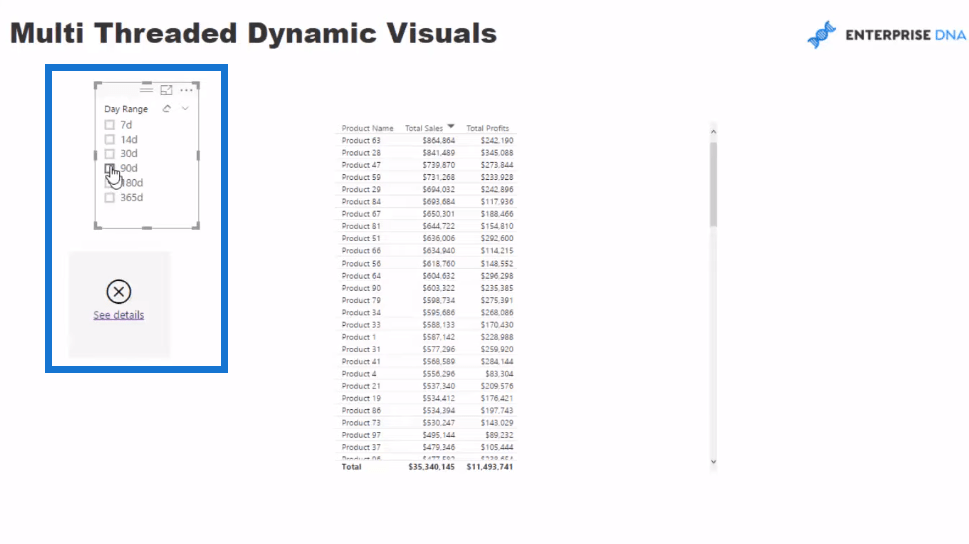Select the Product 86 row name

pyautogui.click(x=361, y=410)
